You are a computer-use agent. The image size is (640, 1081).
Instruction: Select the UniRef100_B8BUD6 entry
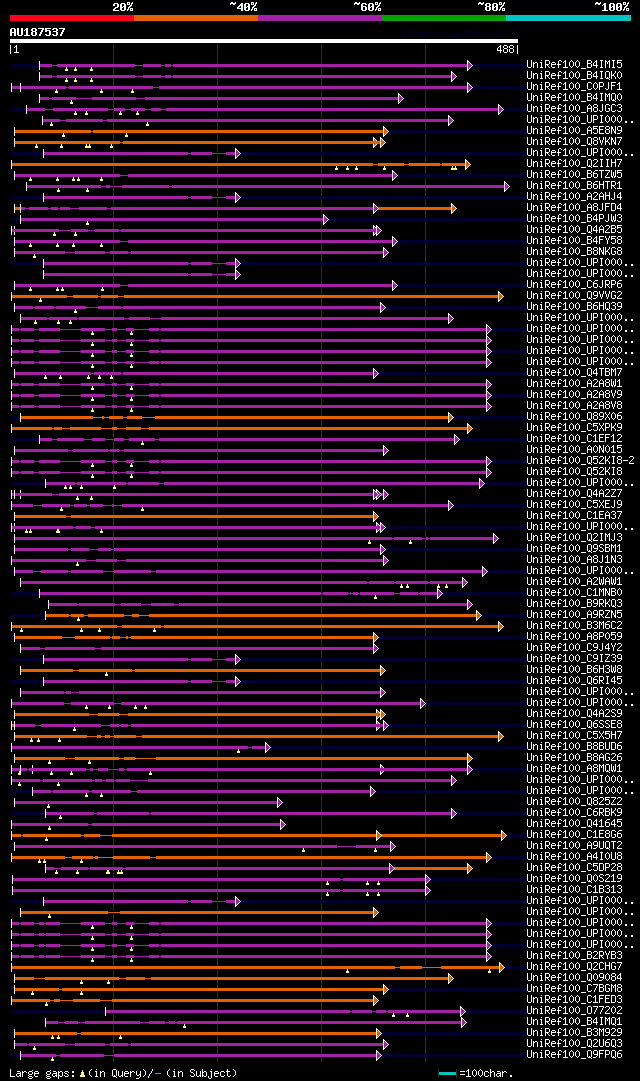click(x=574, y=747)
